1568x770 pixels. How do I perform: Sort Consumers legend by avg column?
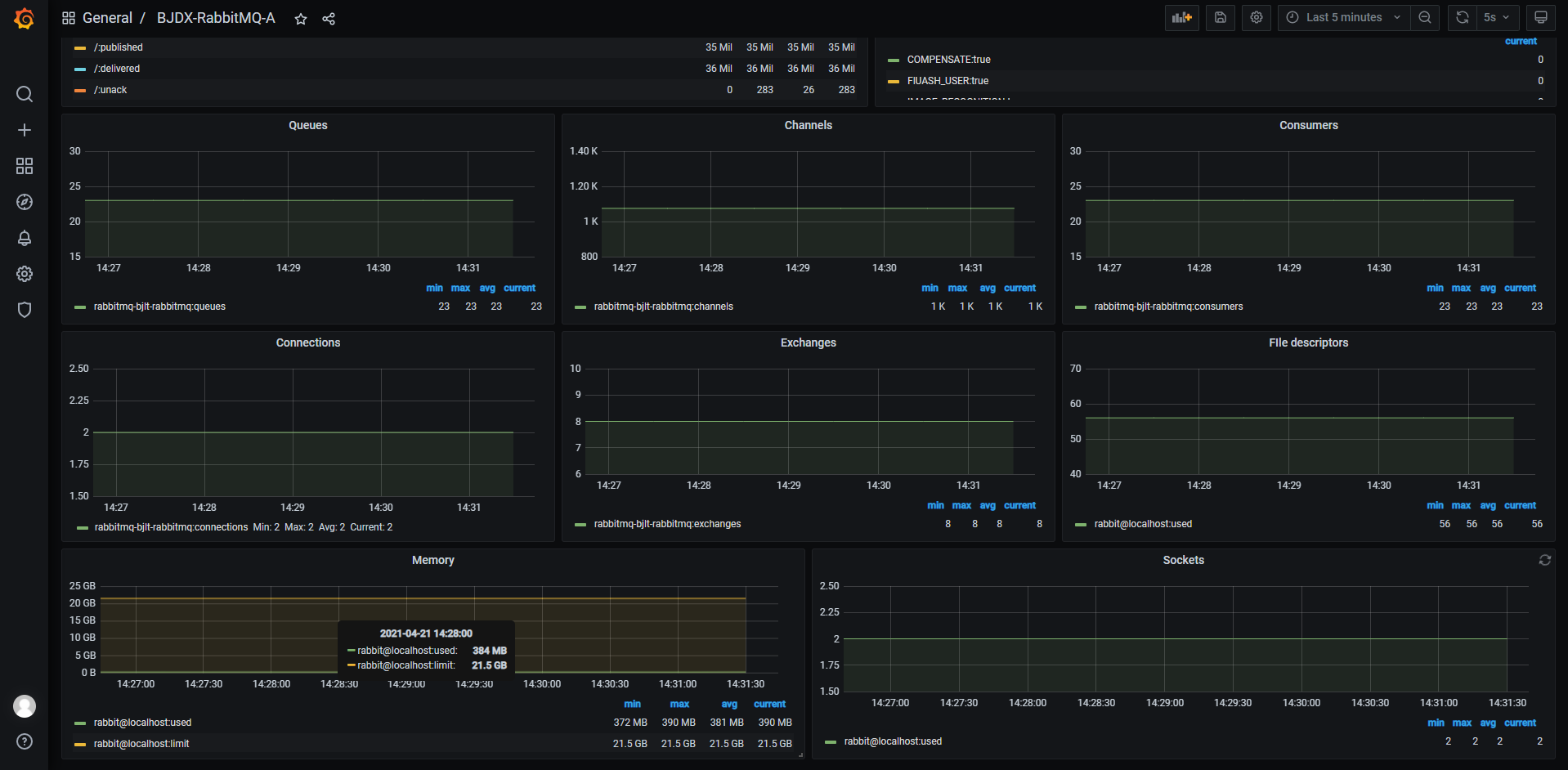1488,288
